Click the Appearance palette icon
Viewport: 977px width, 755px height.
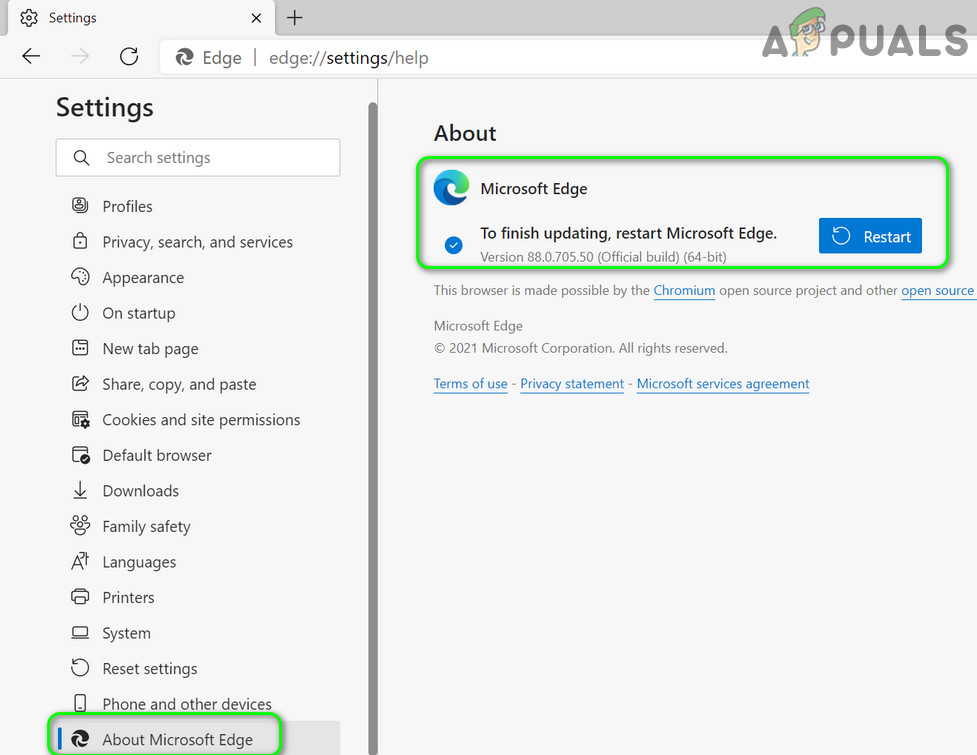(80, 277)
